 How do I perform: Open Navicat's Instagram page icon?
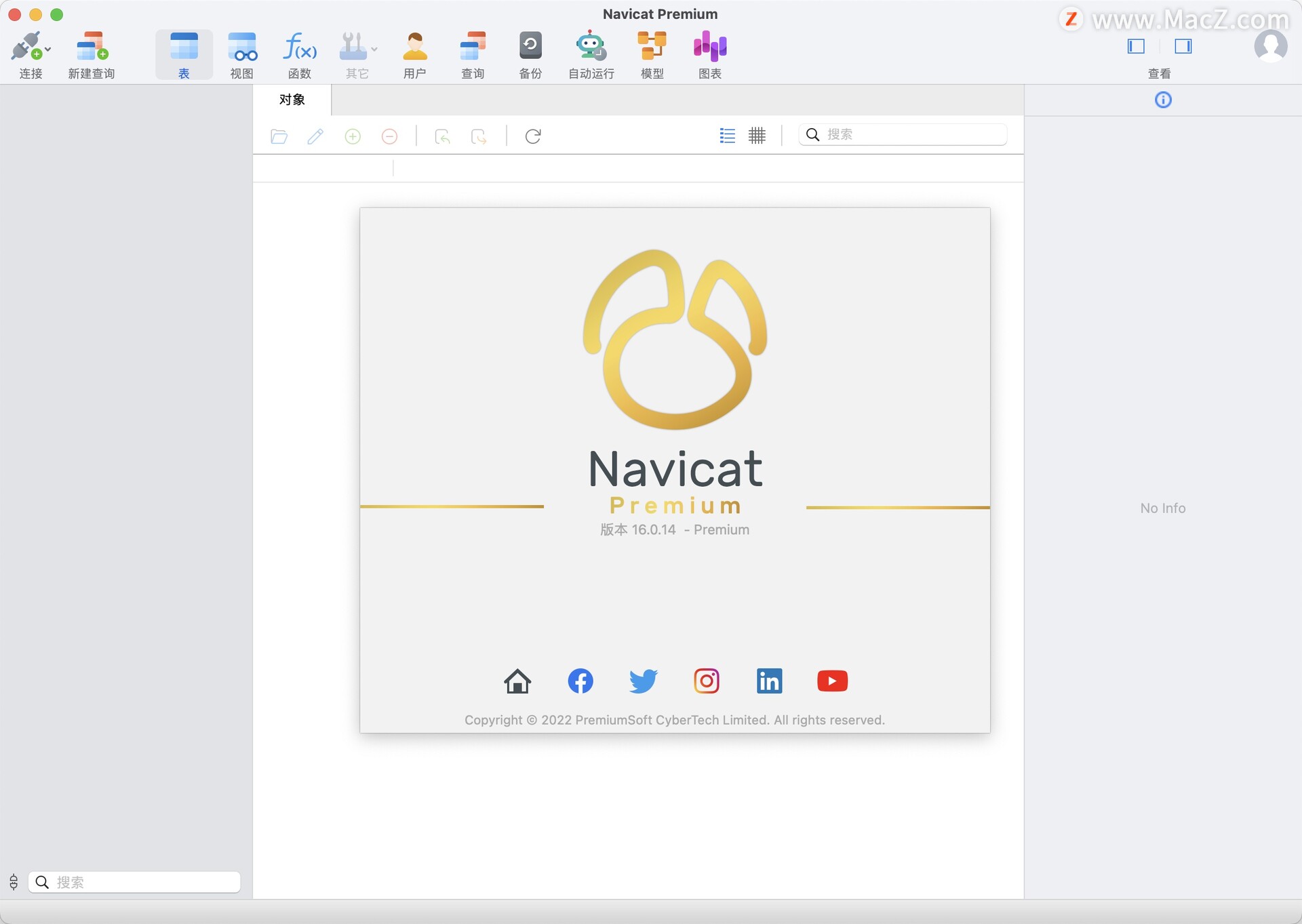click(x=707, y=681)
